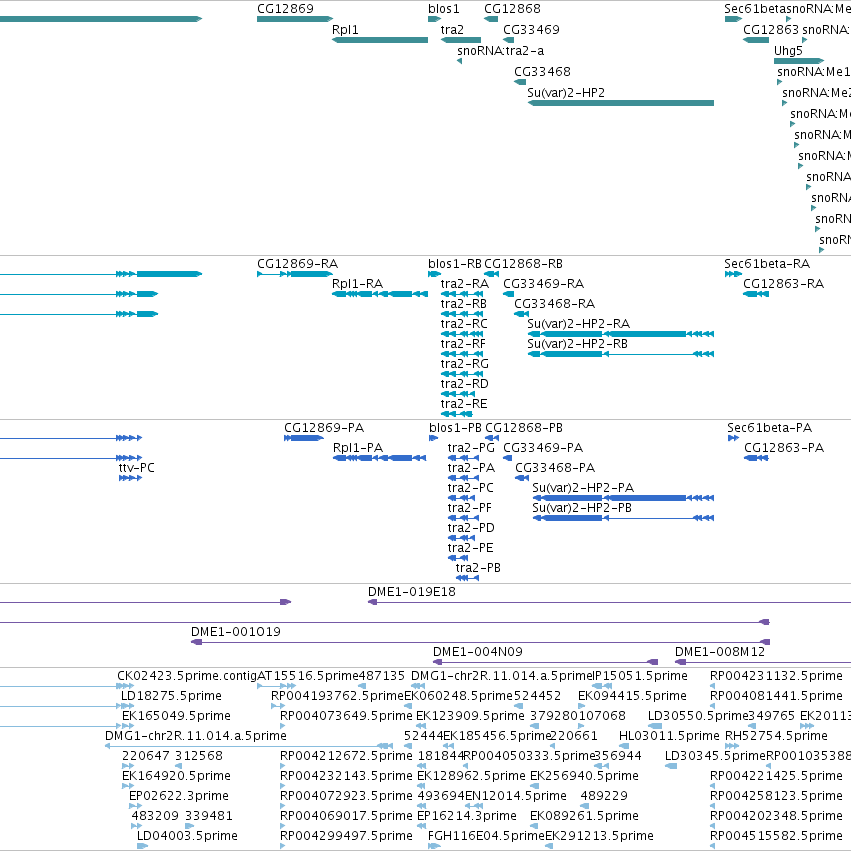Image resolution: width=851 pixels, height=851 pixels.
Task: Select the Su(var)2-HP2-PA protein bar
Action: [x=623, y=498]
